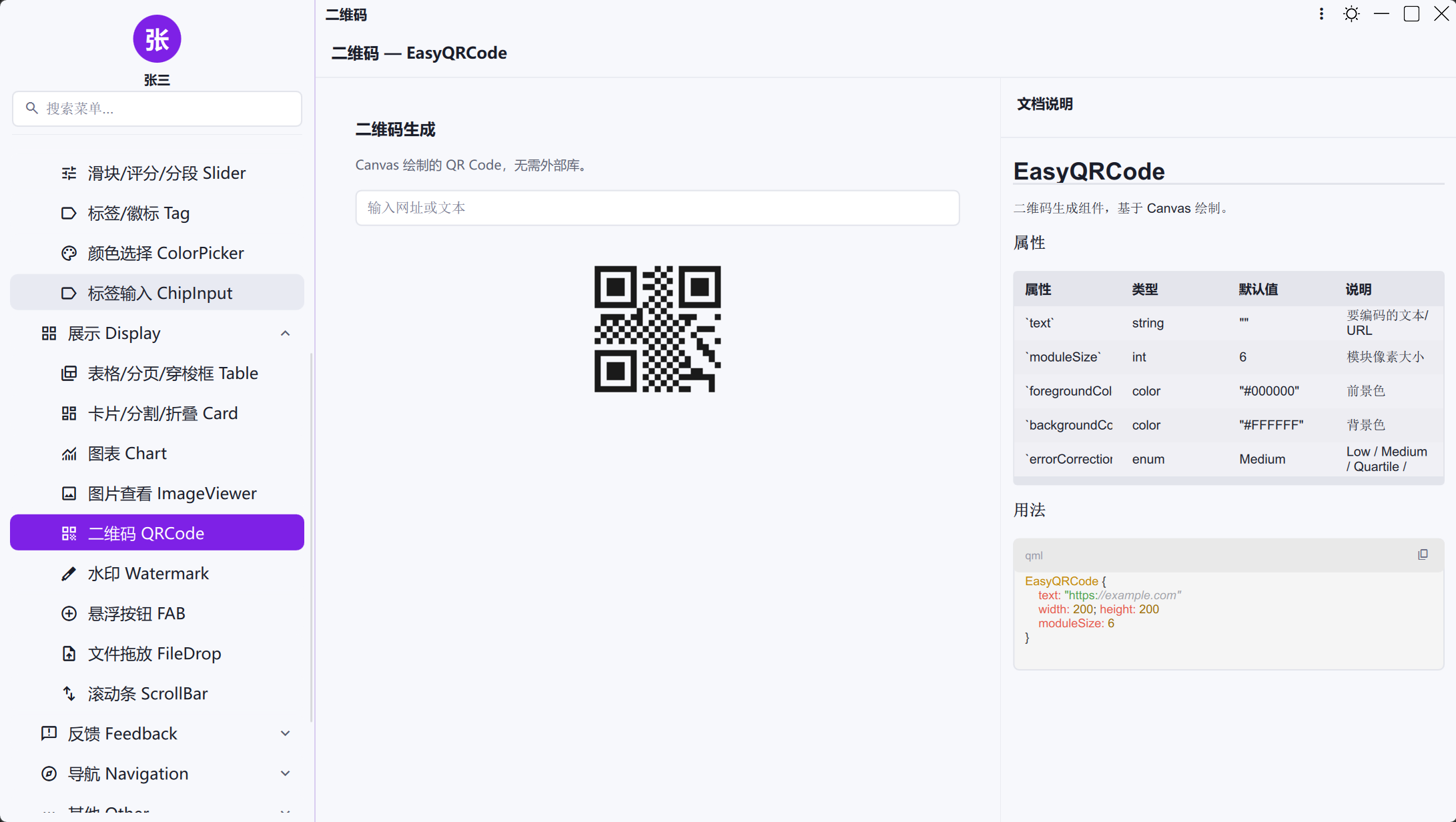This screenshot has width=1456, height=822.
Task: Click the `errorCorrection` property cell
Action: (1068, 459)
